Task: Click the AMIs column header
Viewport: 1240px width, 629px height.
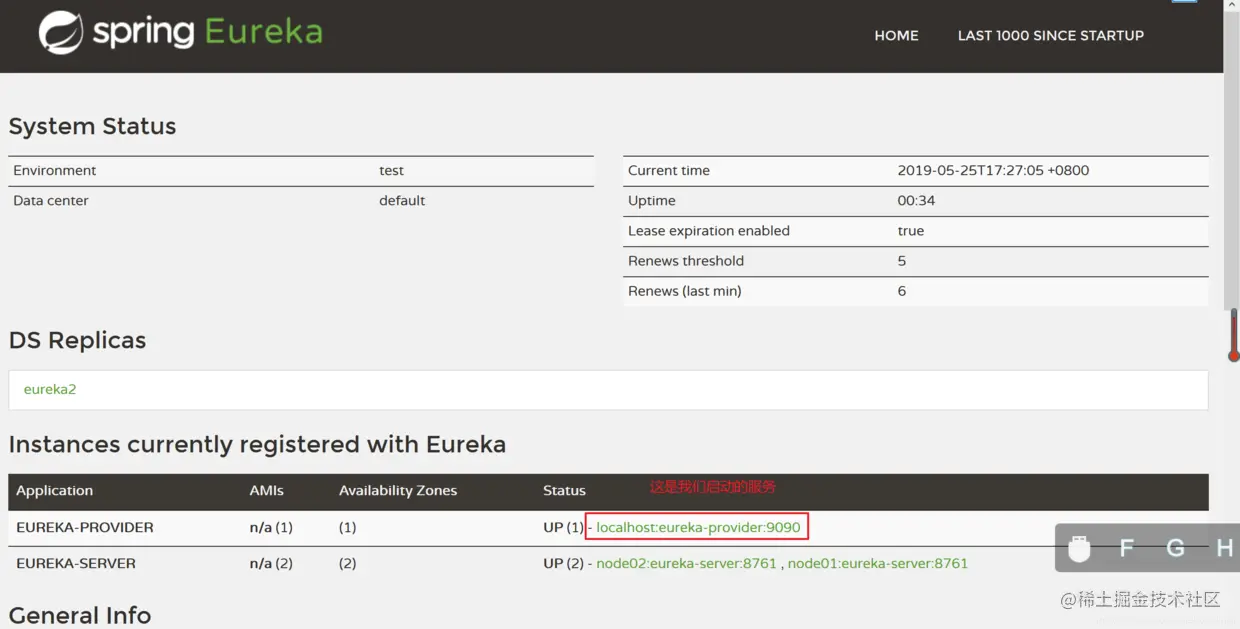Action: pos(267,490)
